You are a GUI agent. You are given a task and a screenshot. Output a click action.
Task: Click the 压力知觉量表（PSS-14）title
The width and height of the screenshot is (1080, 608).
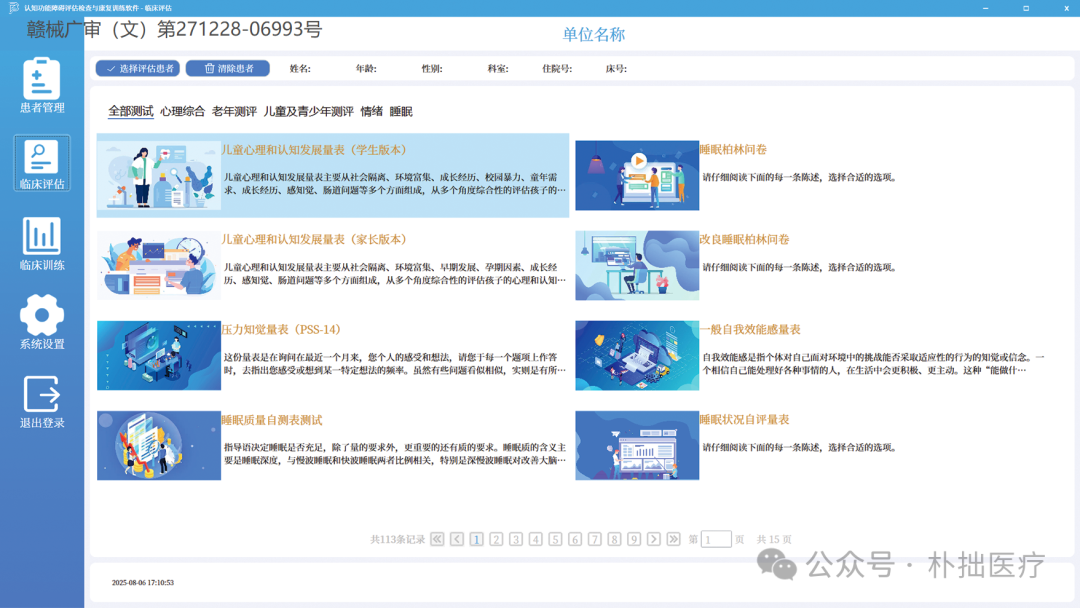281,330
